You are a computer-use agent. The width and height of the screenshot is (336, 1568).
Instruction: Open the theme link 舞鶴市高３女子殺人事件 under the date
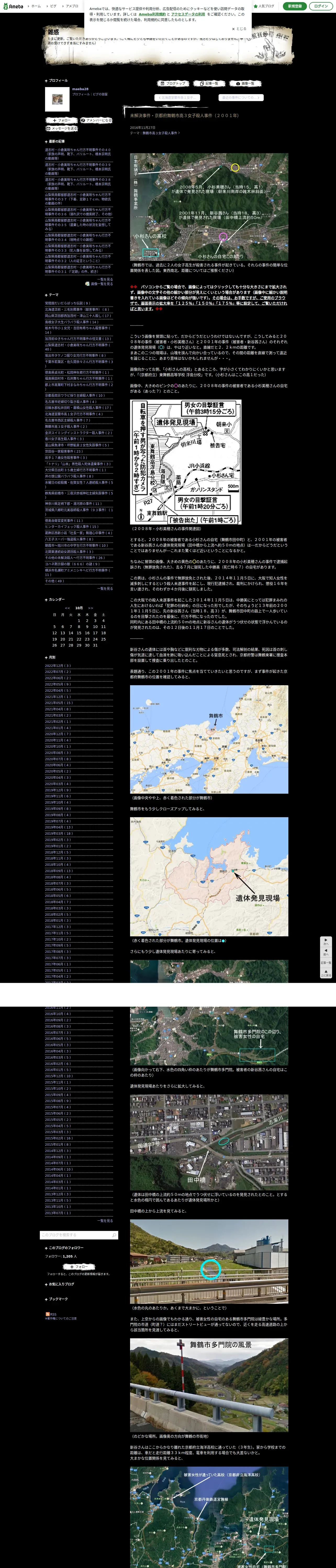(160, 133)
